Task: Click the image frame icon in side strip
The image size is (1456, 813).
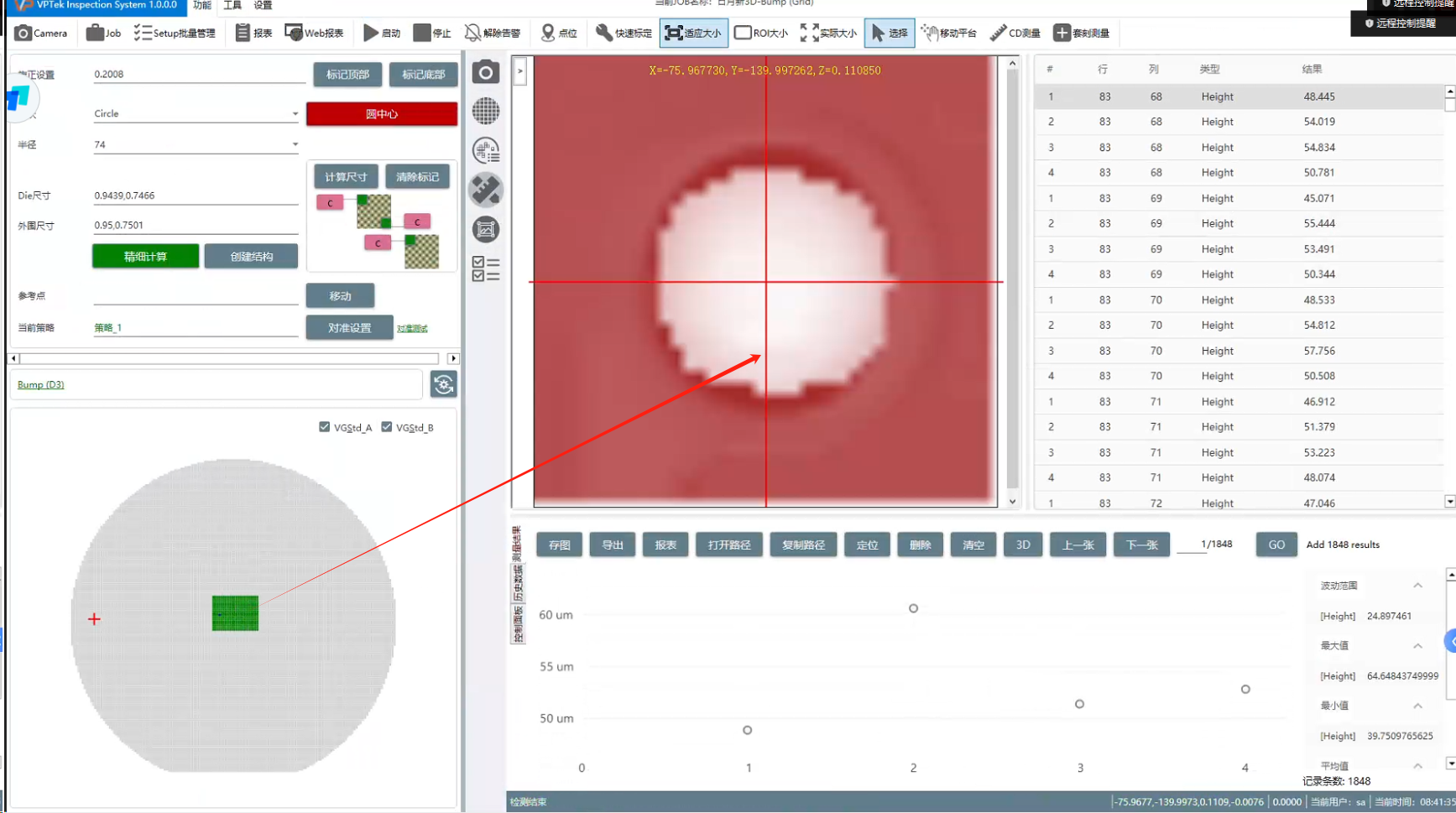Action: 486,229
